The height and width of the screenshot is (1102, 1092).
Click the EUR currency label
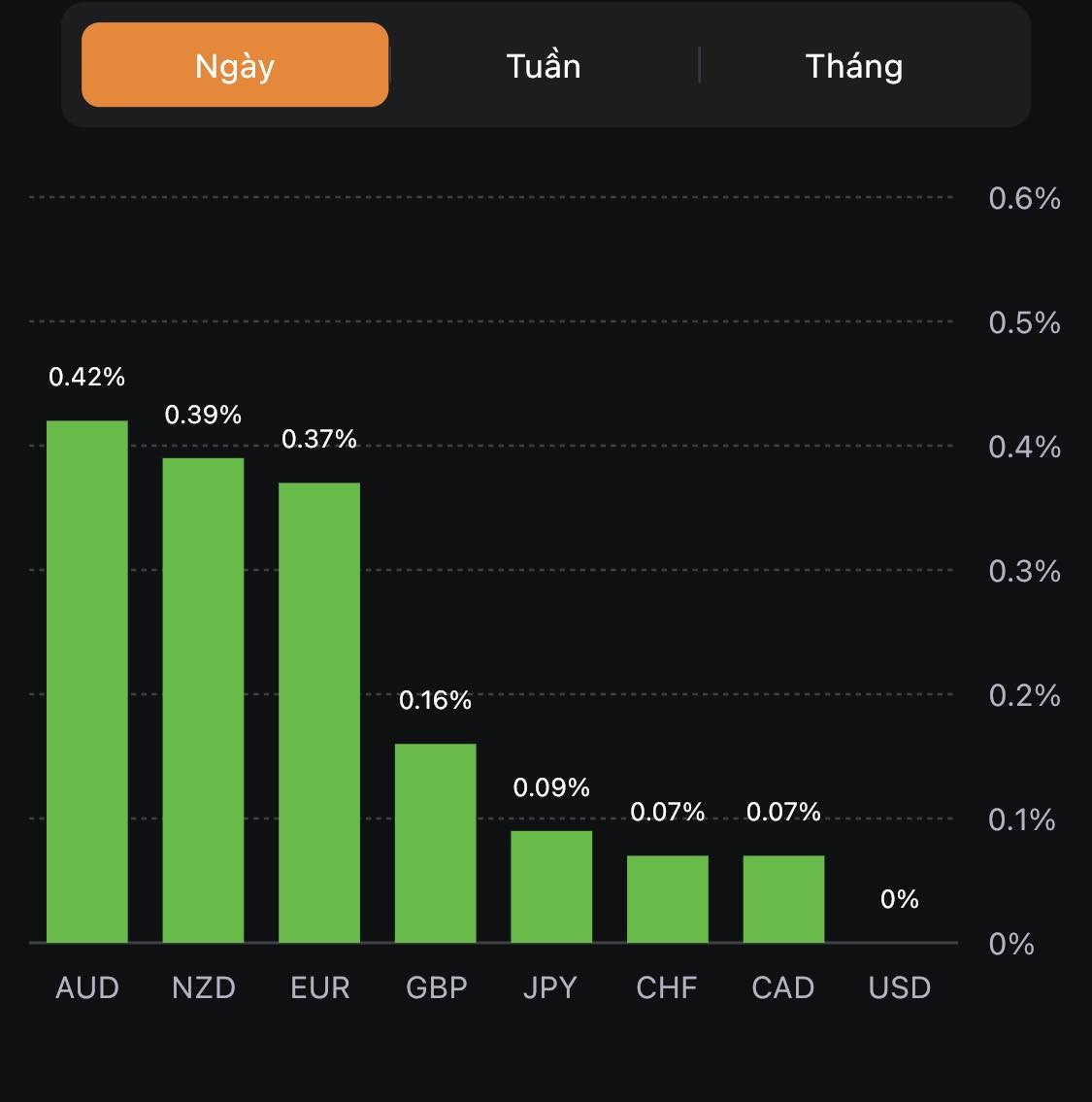tap(319, 987)
